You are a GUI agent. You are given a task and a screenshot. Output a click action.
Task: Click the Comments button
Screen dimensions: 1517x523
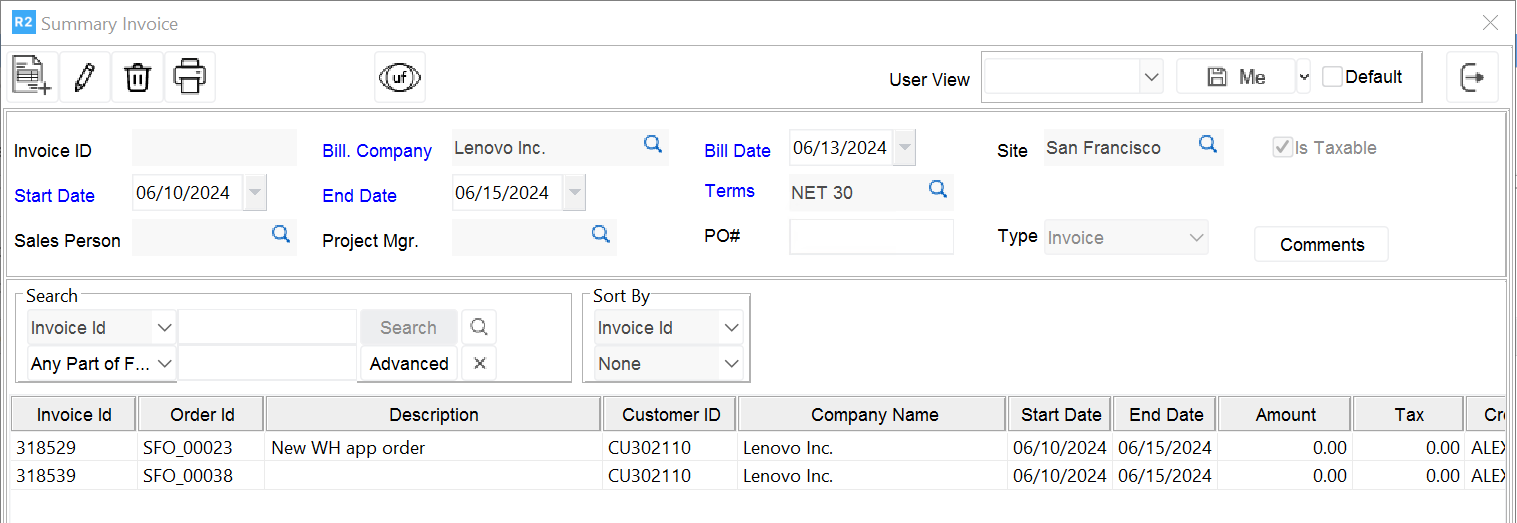tap(1321, 245)
